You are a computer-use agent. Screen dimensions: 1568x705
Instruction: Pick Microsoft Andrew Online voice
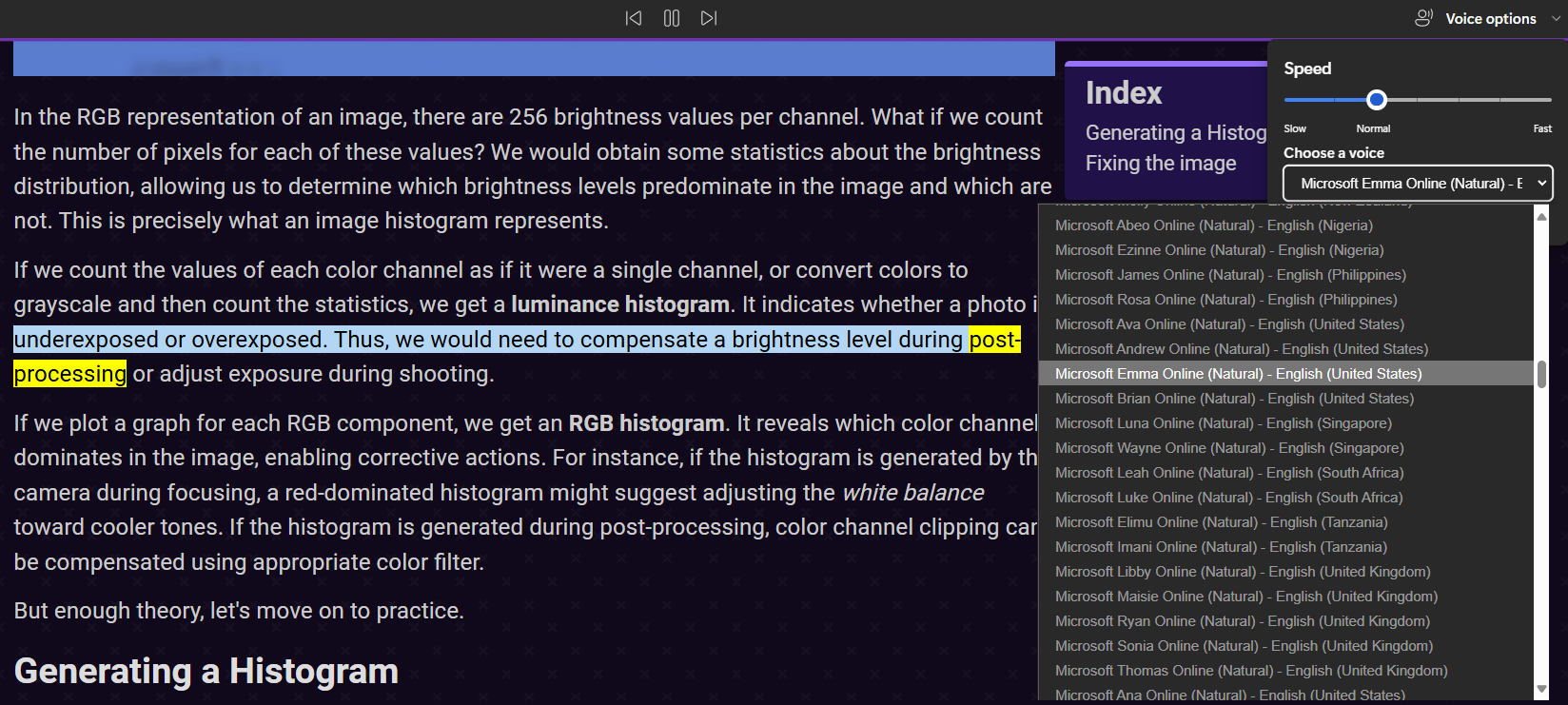(x=1241, y=349)
